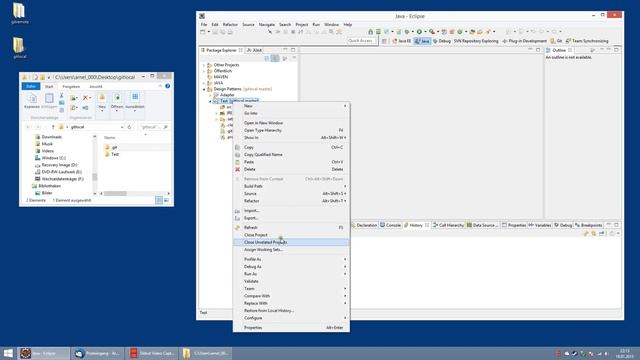
Task: Click the green Run button in Eclipse toolbar
Action: click(x=419, y=32)
